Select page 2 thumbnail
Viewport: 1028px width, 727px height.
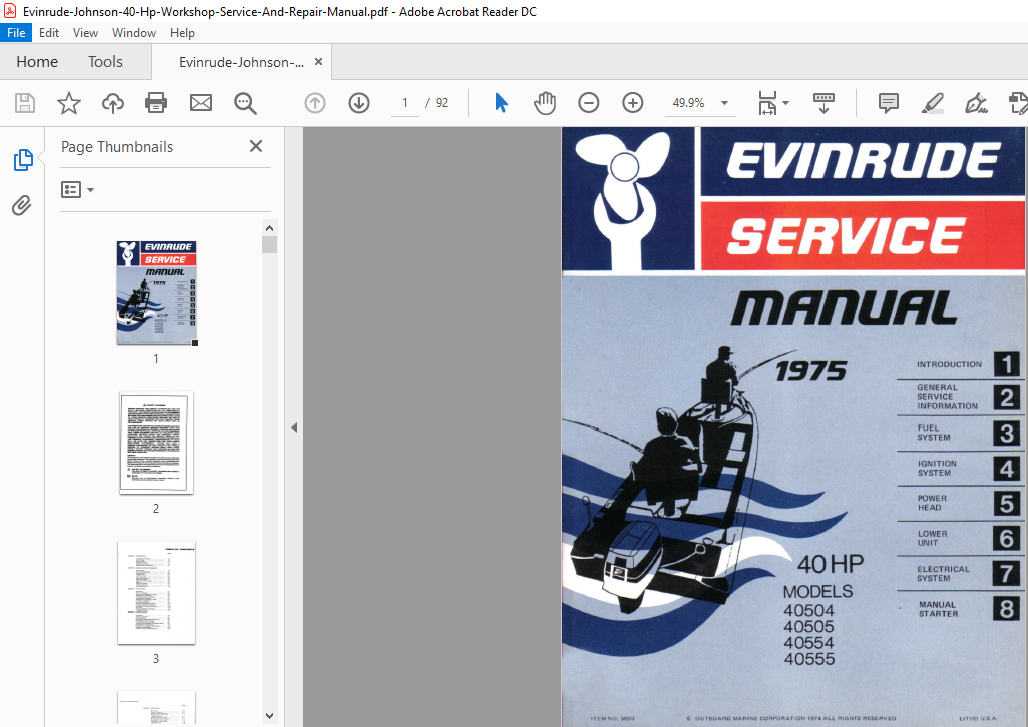click(x=156, y=442)
